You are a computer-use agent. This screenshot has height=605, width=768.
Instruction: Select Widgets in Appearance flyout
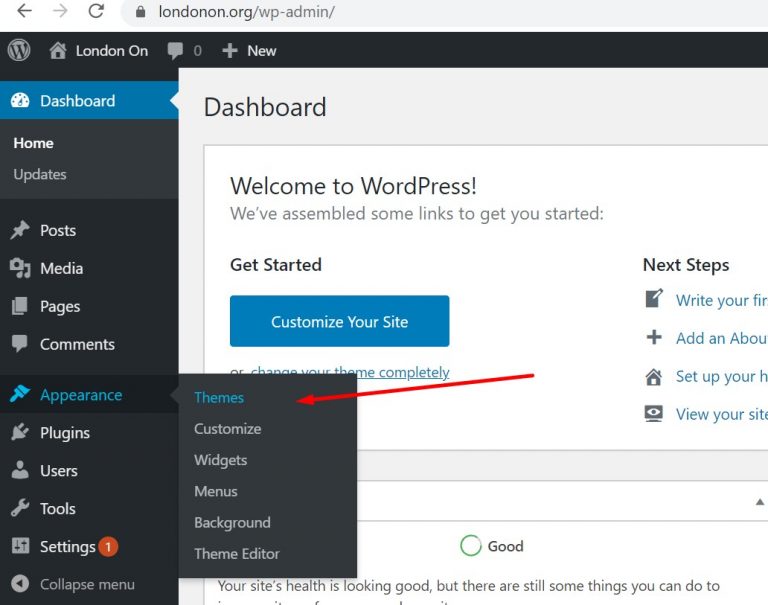coord(220,460)
